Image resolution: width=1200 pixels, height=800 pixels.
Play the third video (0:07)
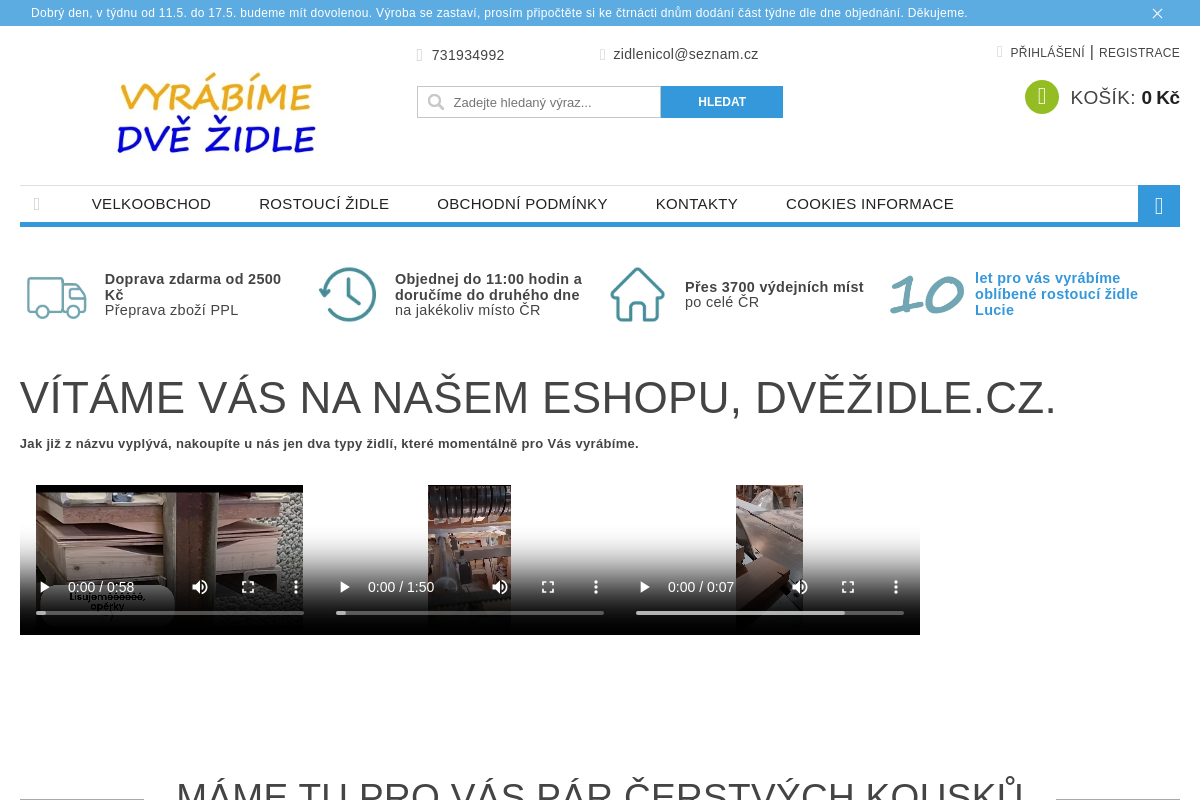click(644, 587)
